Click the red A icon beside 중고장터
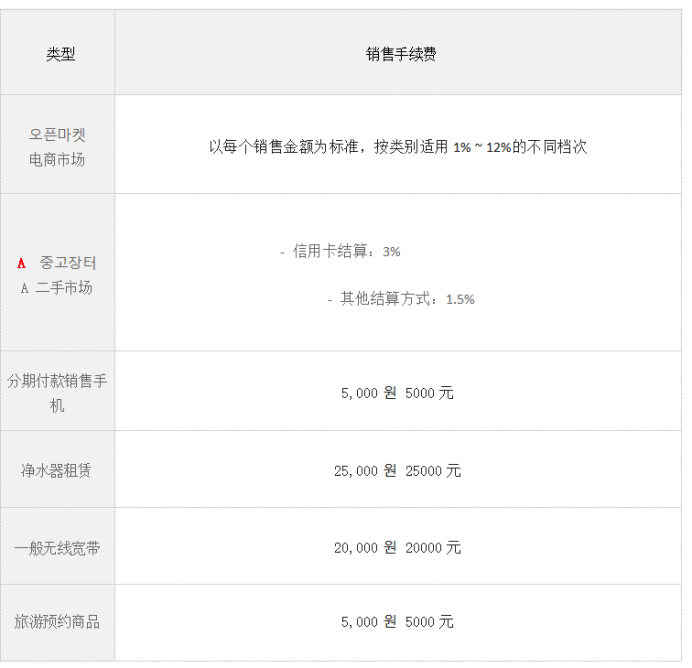Image resolution: width=692 pixels, height=668 pixels. (22, 263)
